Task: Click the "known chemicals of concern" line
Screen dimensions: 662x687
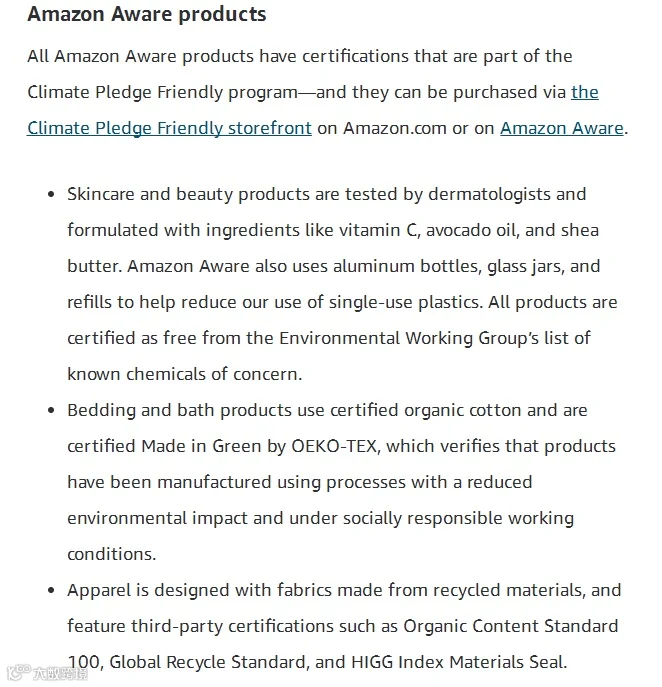Action: 184,375
